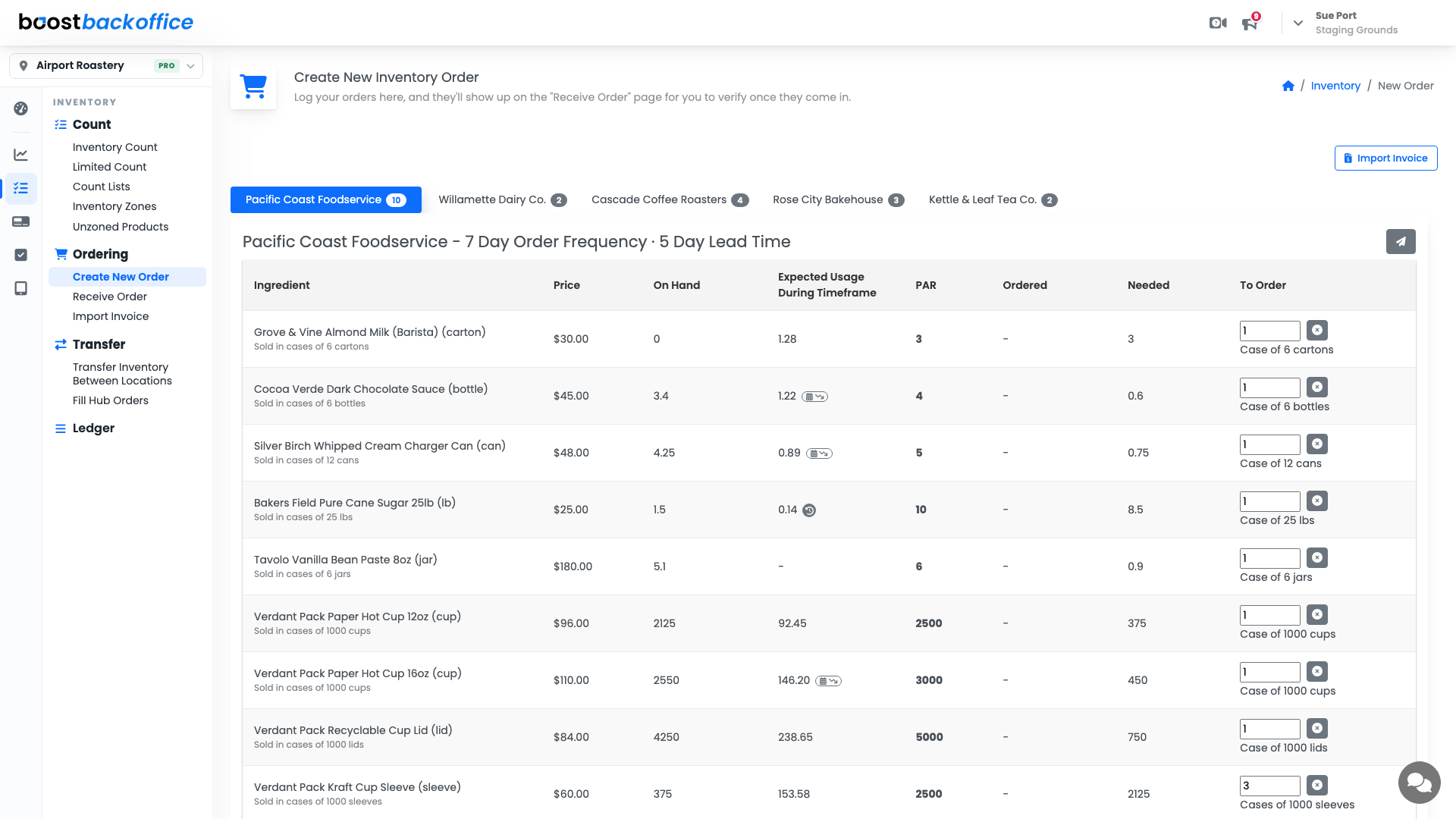Switch to Kettle & Leaf Tea Co. tab
This screenshot has width=1456, height=819.
pyautogui.click(x=993, y=199)
